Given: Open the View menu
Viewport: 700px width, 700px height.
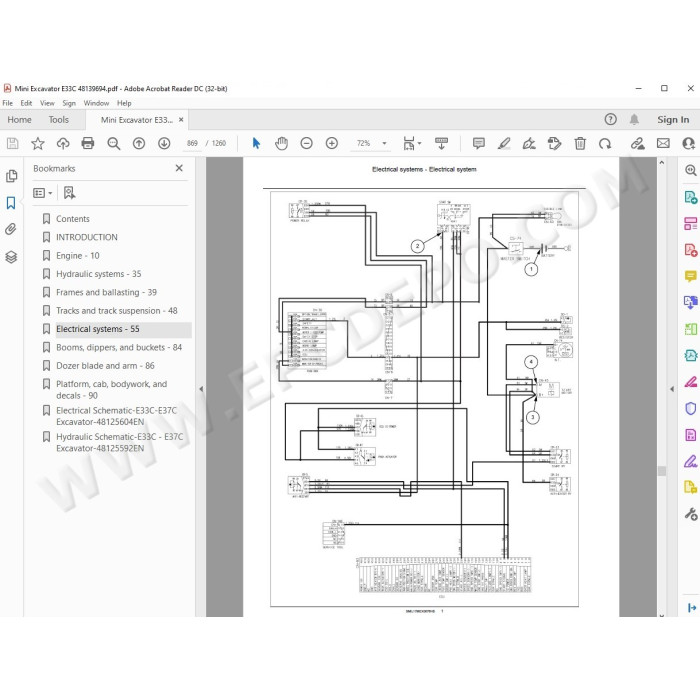Looking at the screenshot, I should point(47,103).
